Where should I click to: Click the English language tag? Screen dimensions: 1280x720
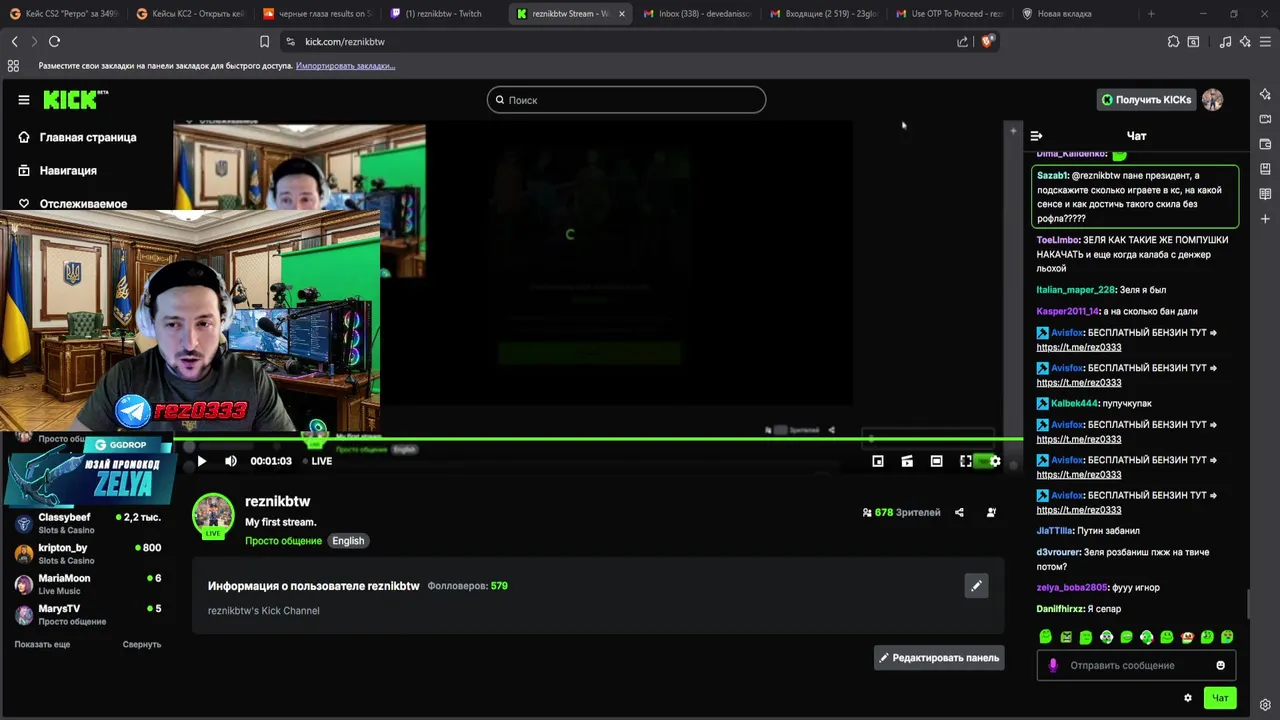coord(348,541)
